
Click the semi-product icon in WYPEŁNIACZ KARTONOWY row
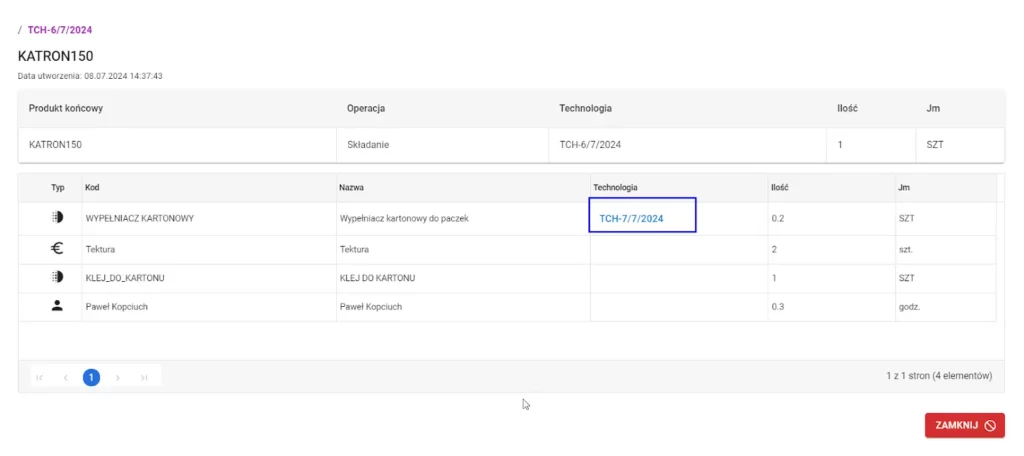57,218
